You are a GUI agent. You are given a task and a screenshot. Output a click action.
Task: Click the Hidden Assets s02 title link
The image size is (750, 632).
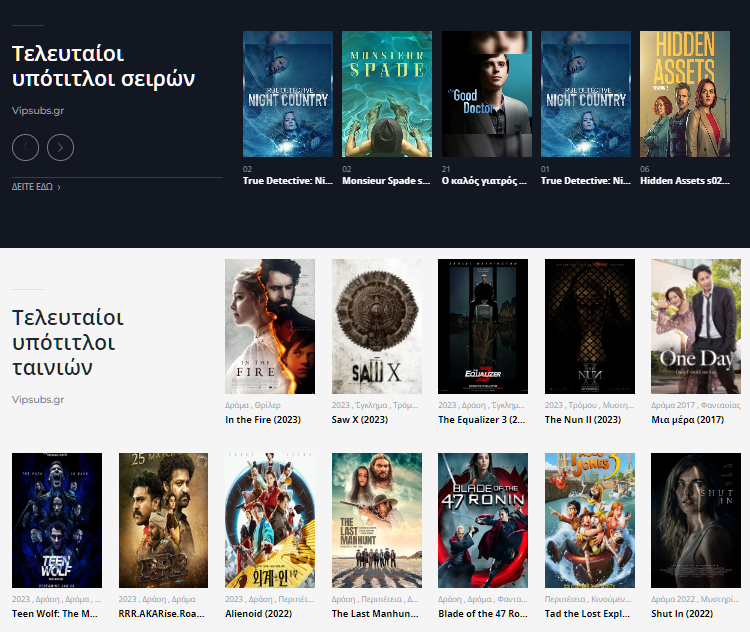coord(685,181)
